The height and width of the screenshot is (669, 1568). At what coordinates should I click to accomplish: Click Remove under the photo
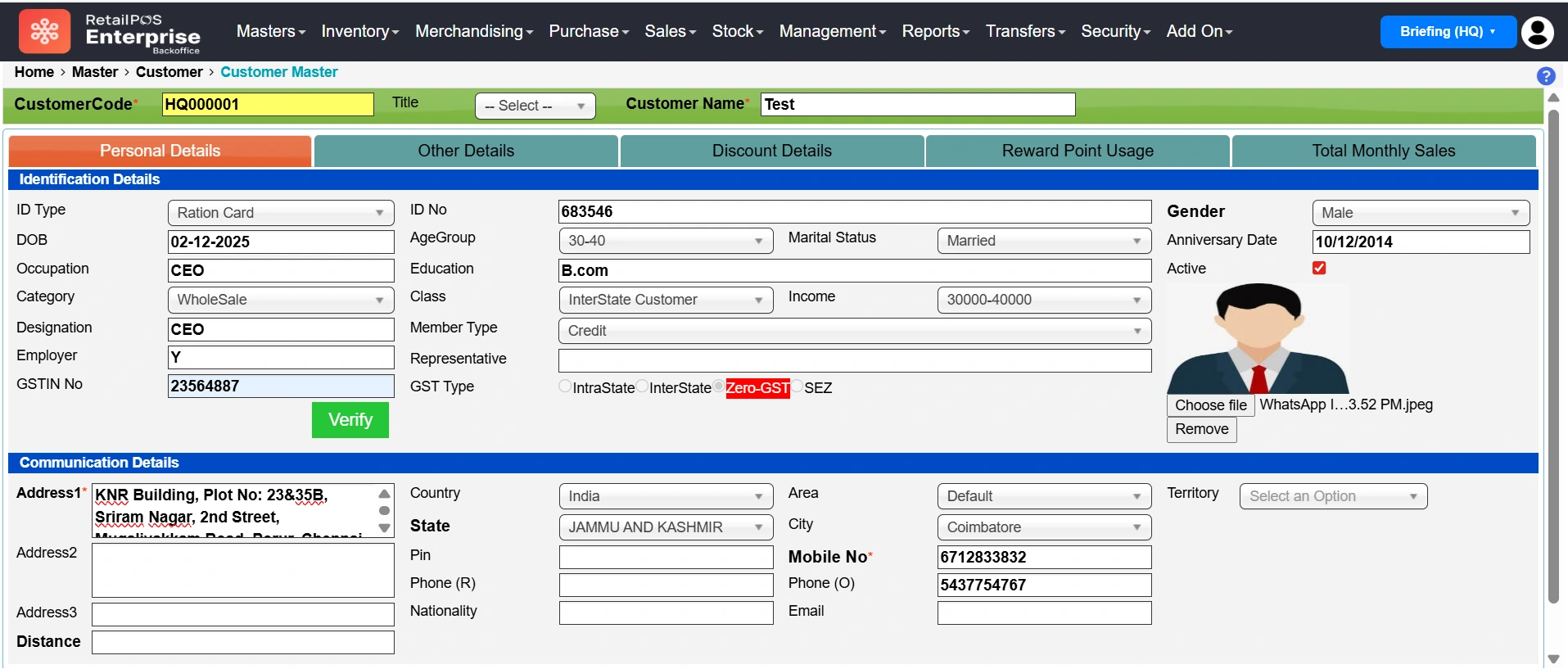[1200, 429]
